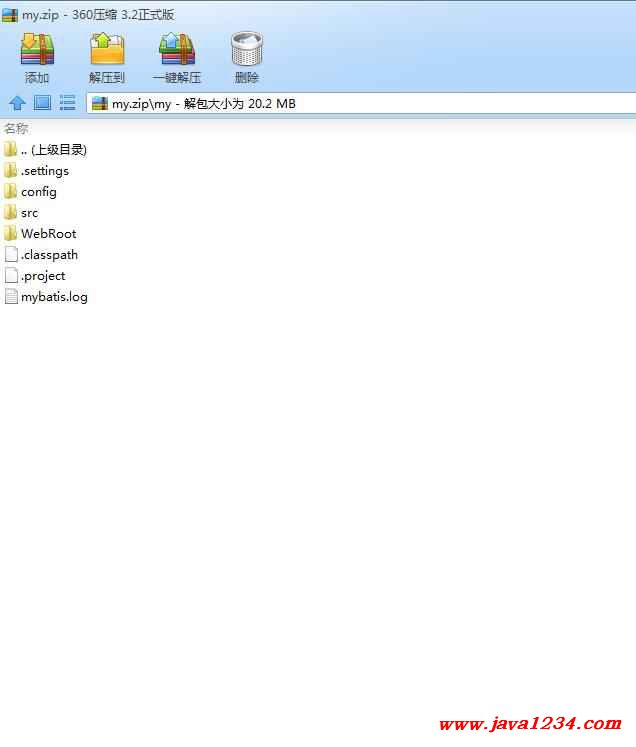Select the src folder
636x747 pixels.
point(29,213)
